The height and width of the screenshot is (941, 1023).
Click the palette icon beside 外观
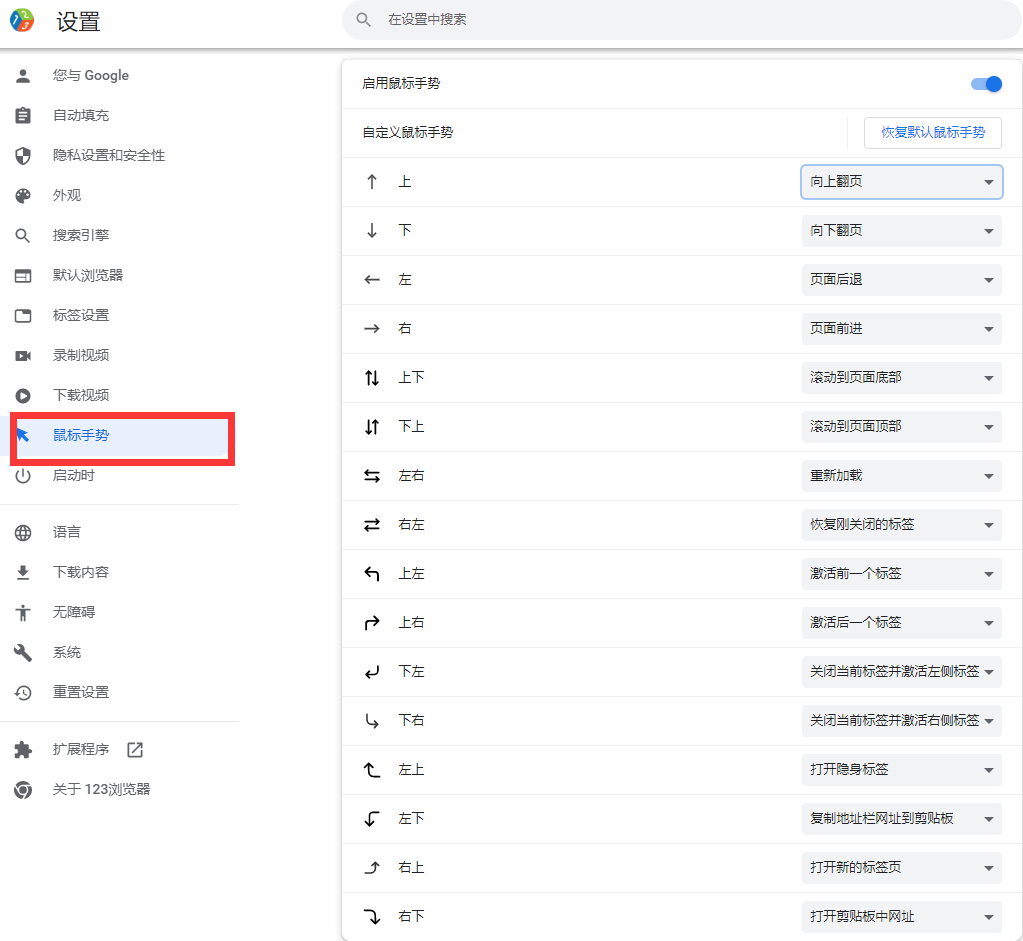[x=23, y=196]
